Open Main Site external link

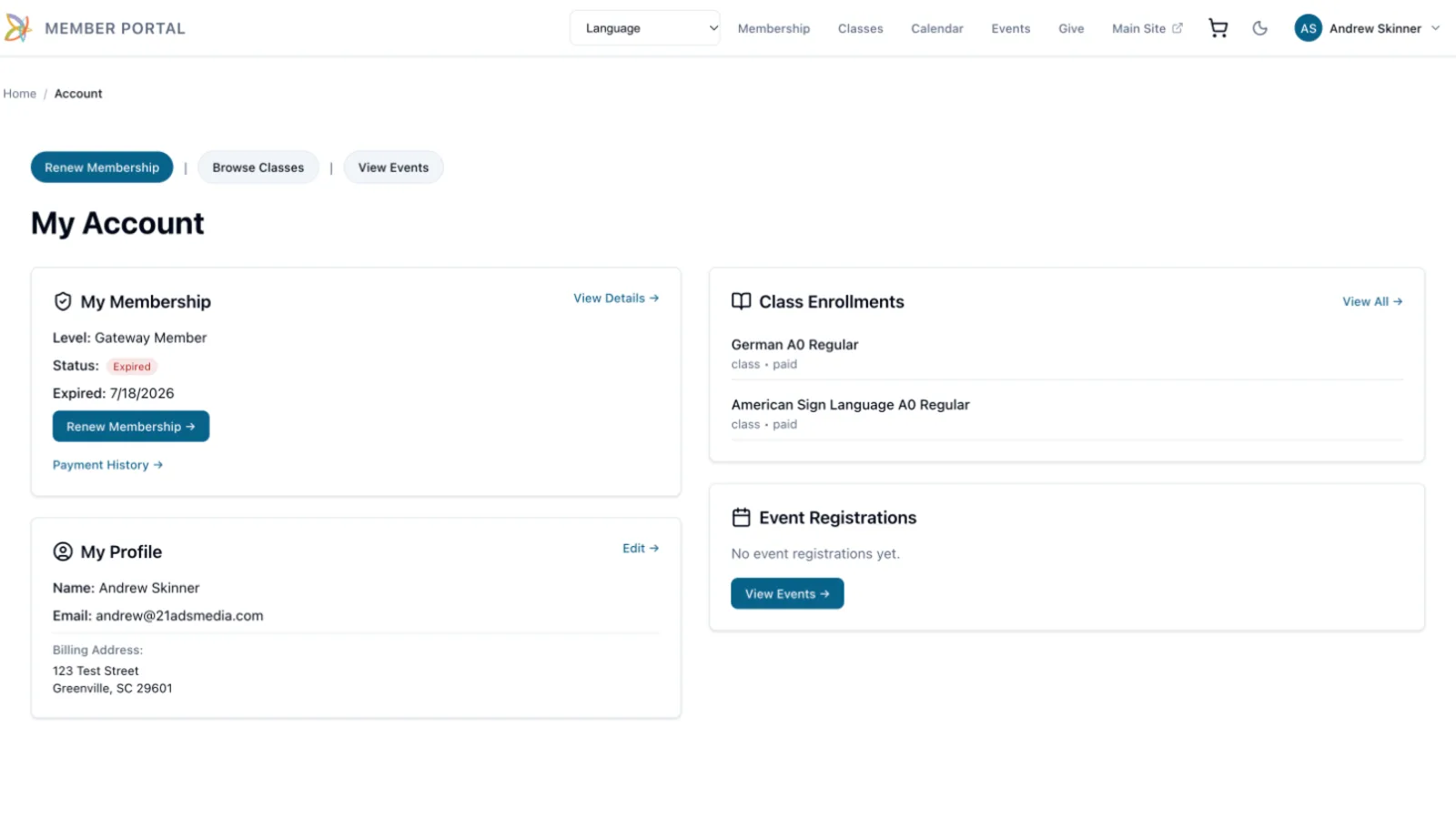click(x=1147, y=28)
